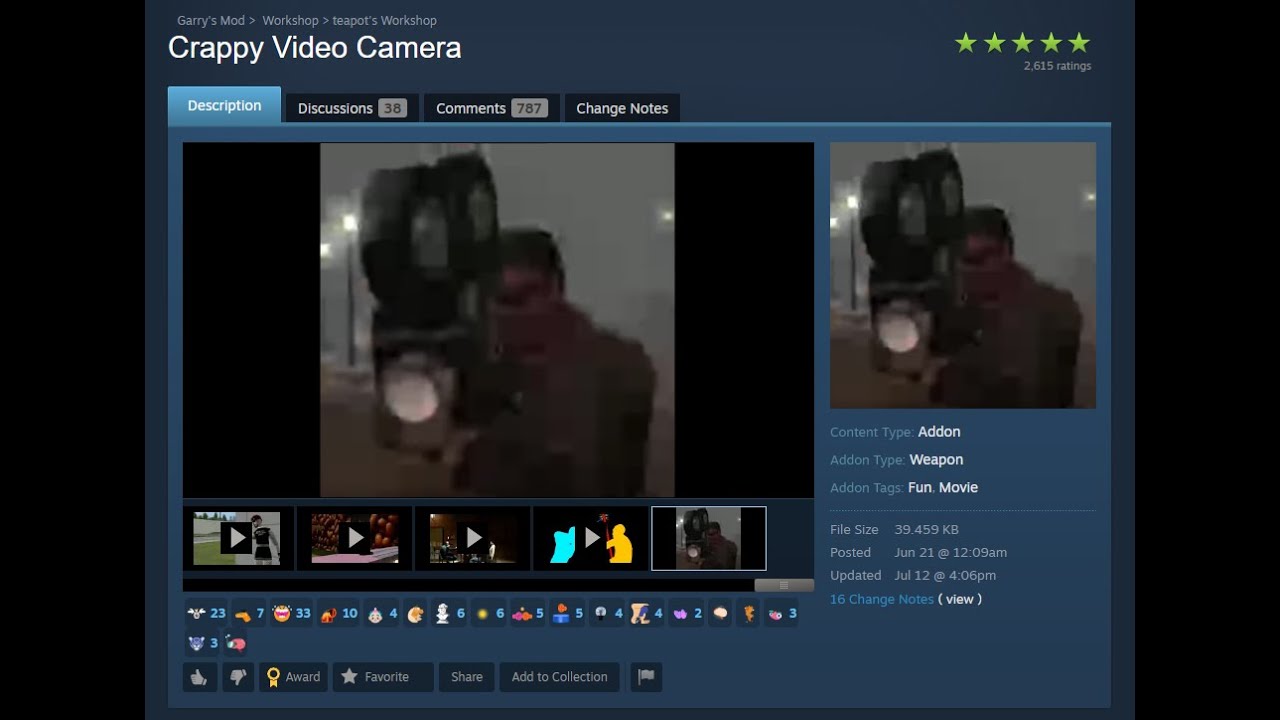Click the Posted date Jun 21 @ 12:09am
This screenshot has width=1280, height=720.
(950, 552)
